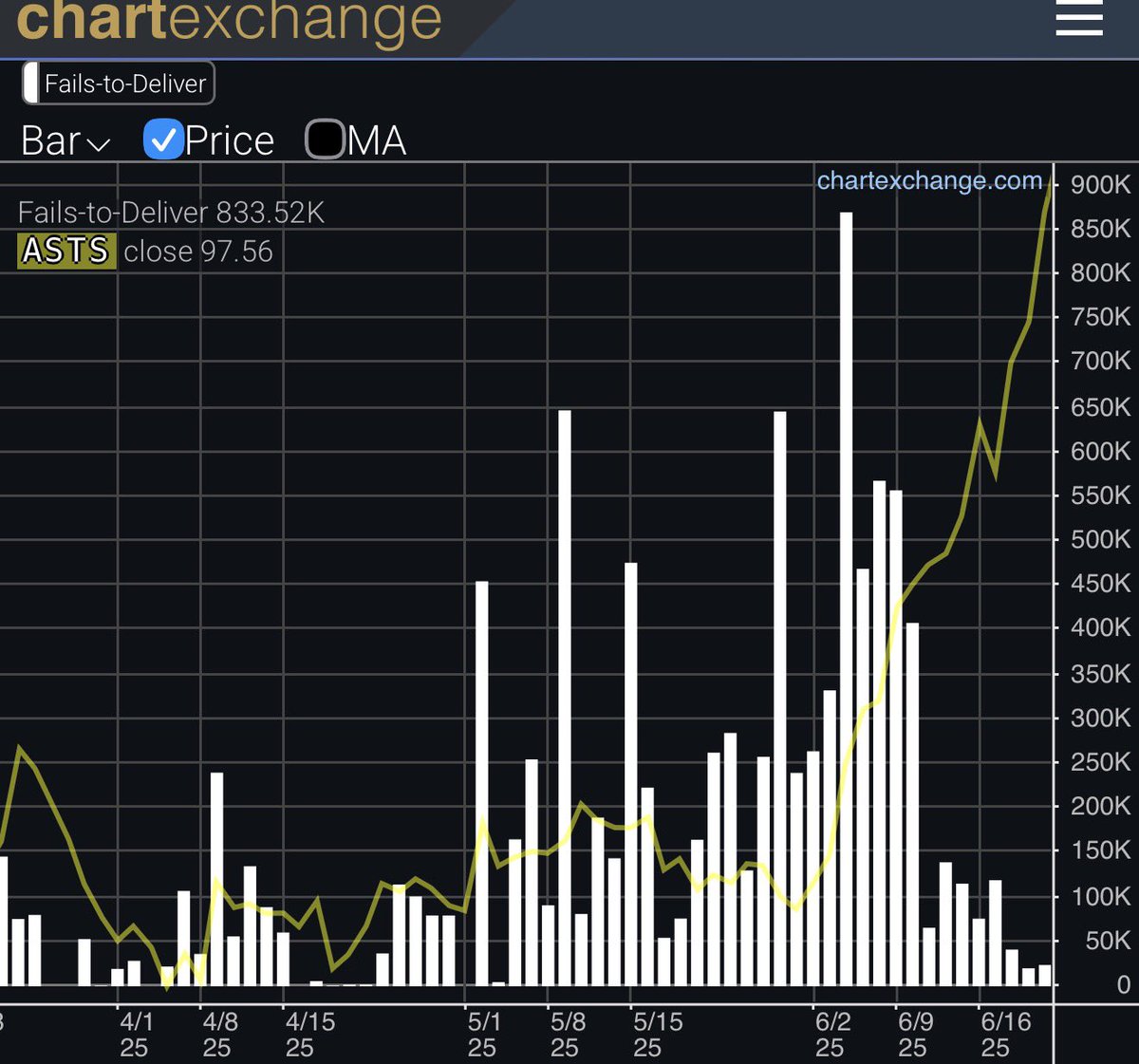Viewport: 1139px width, 1064px height.
Task: Click the 6/16 25 date label
Action: [x=1005, y=1035]
